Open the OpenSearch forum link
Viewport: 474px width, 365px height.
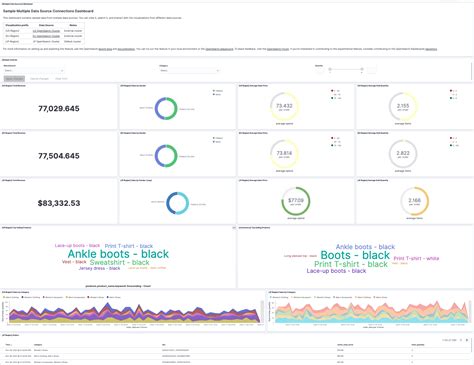(x=278, y=49)
